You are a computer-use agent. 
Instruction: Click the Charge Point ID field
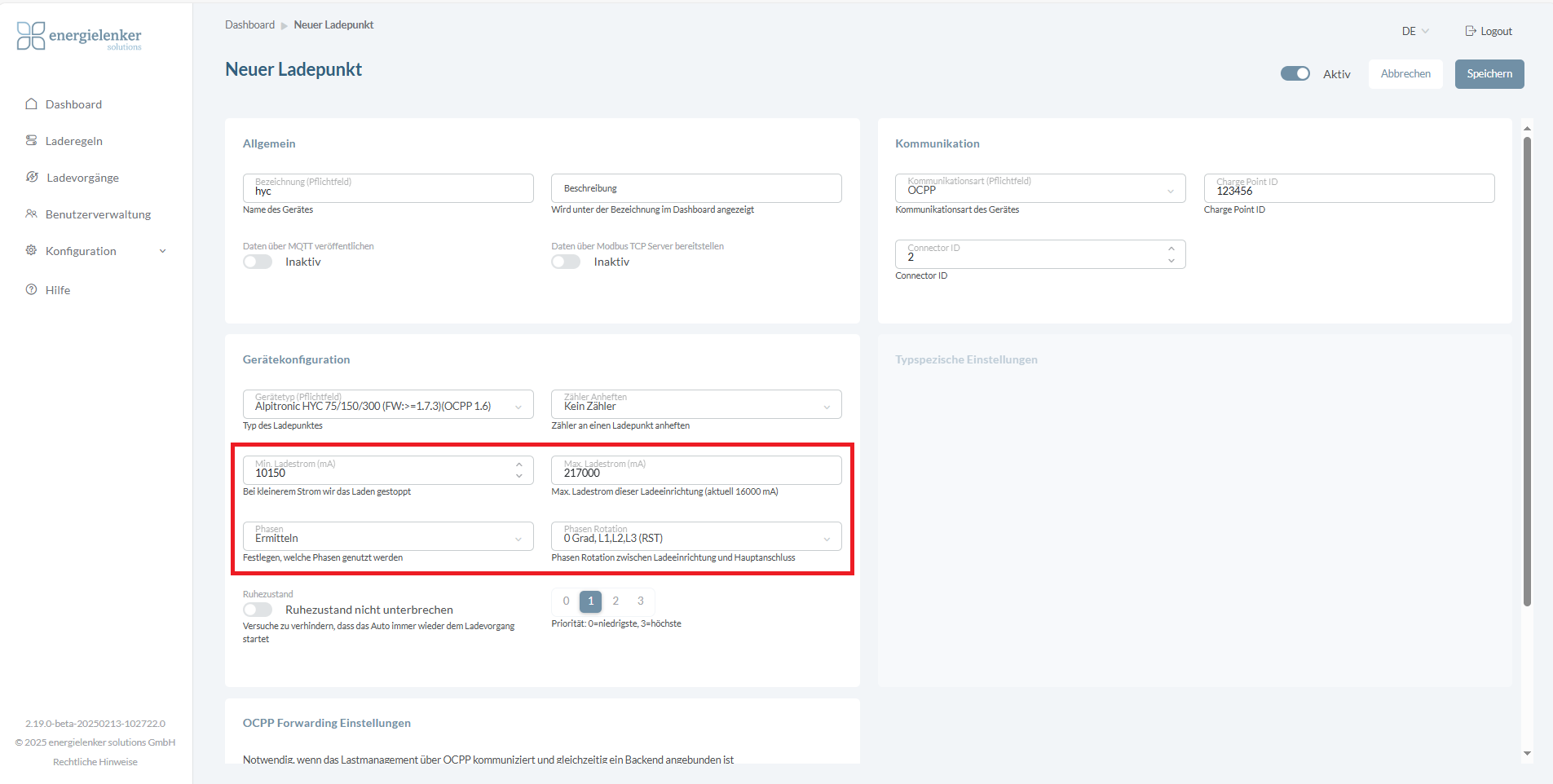1349,188
